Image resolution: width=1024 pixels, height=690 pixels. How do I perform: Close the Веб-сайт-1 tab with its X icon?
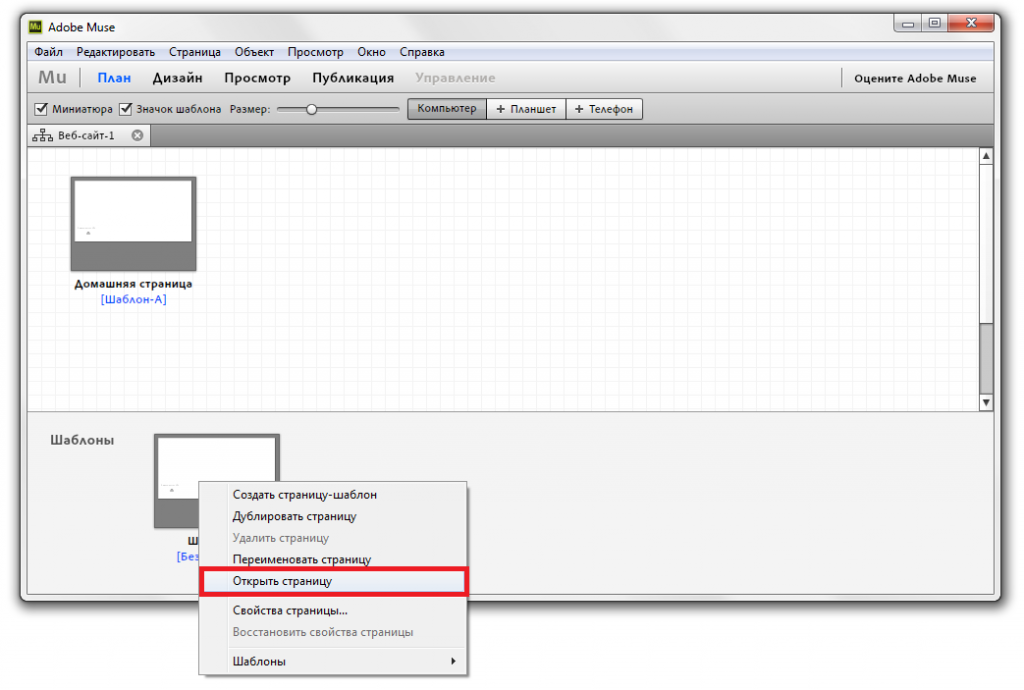point(137,136)
